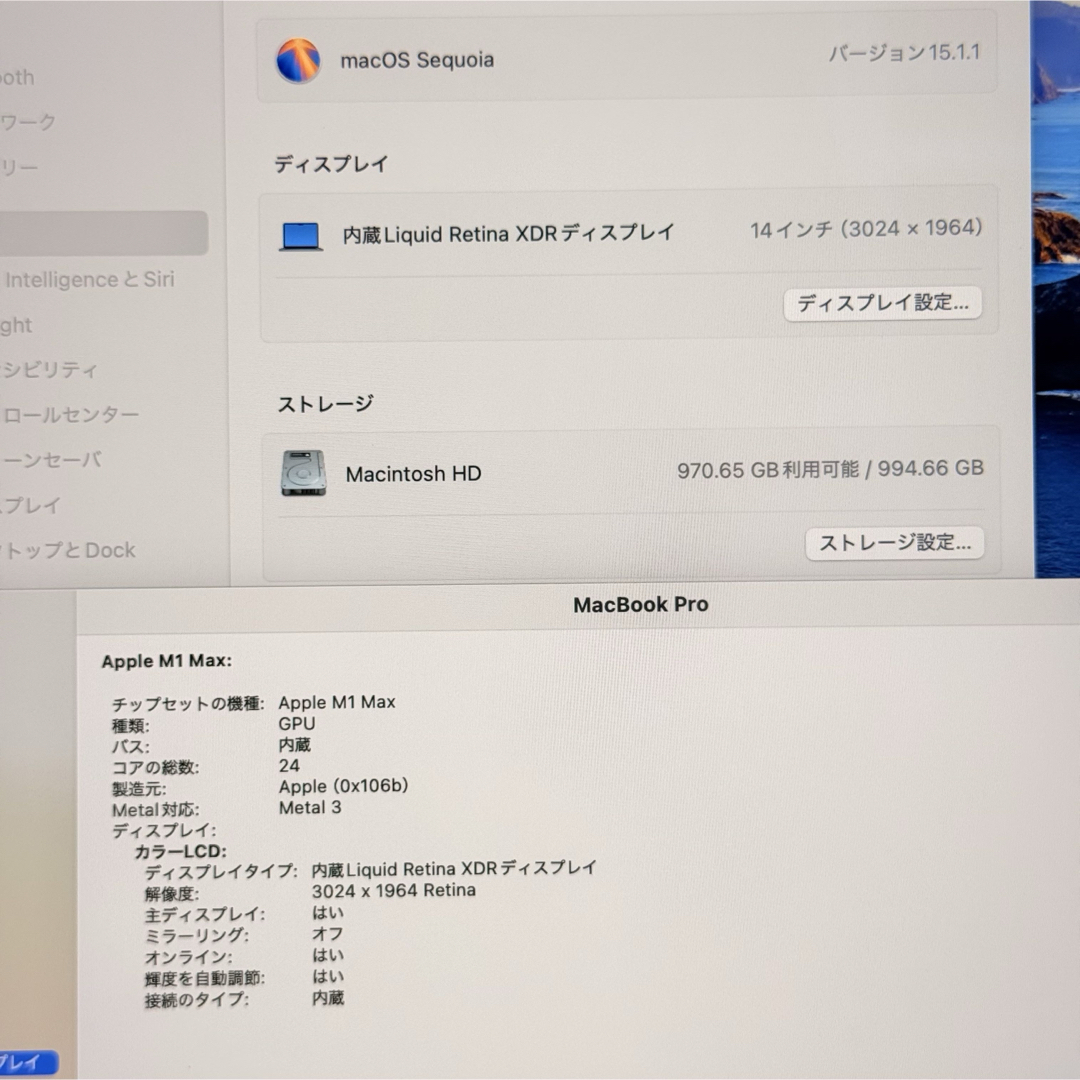Click the コアの総数 value 24

pos(289,766)
